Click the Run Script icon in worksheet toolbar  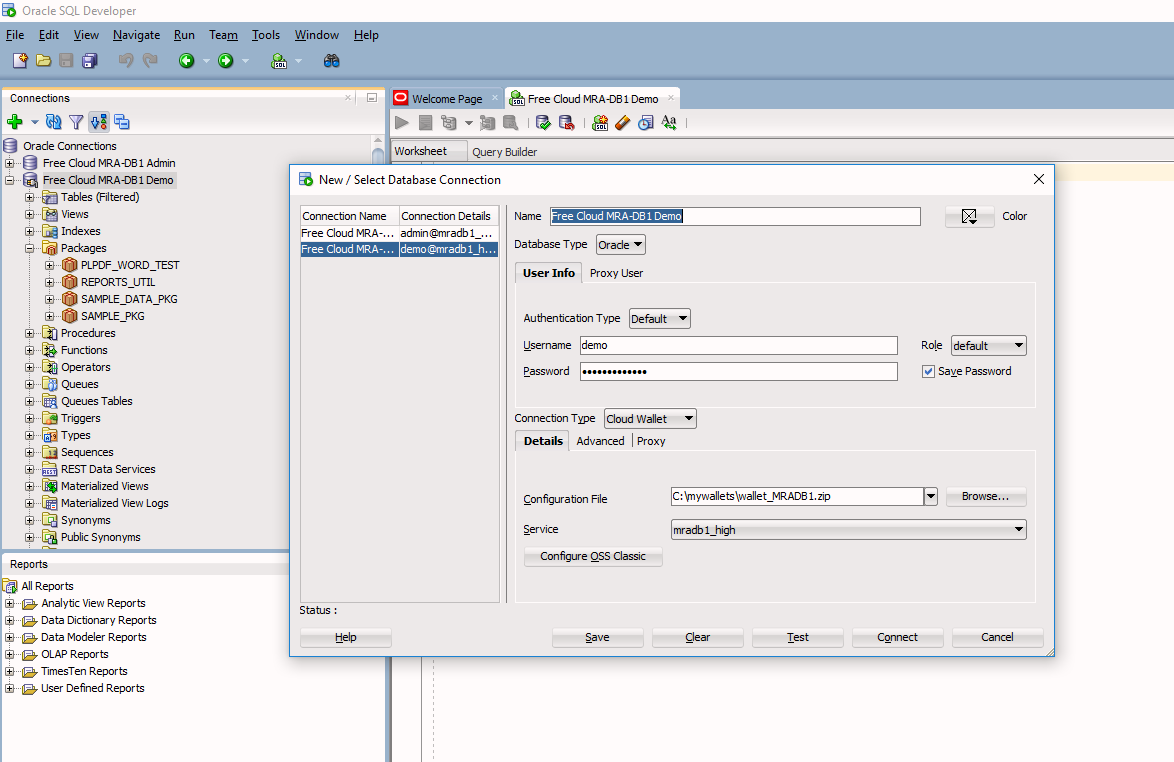click(x=425, y=122)
